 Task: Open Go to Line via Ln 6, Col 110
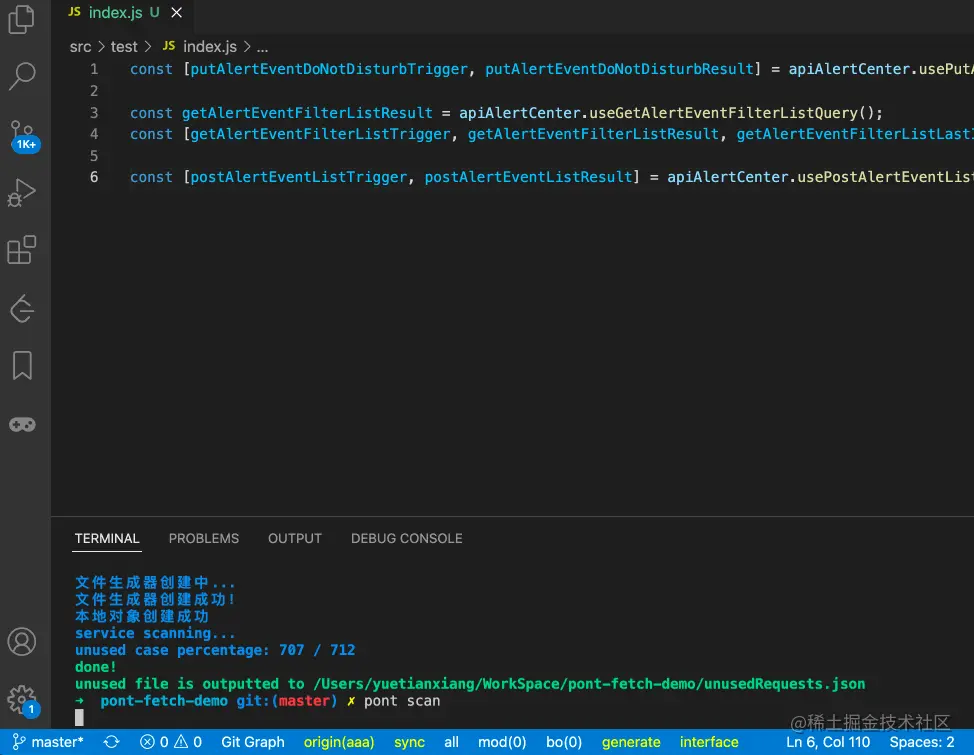point(827,742)
